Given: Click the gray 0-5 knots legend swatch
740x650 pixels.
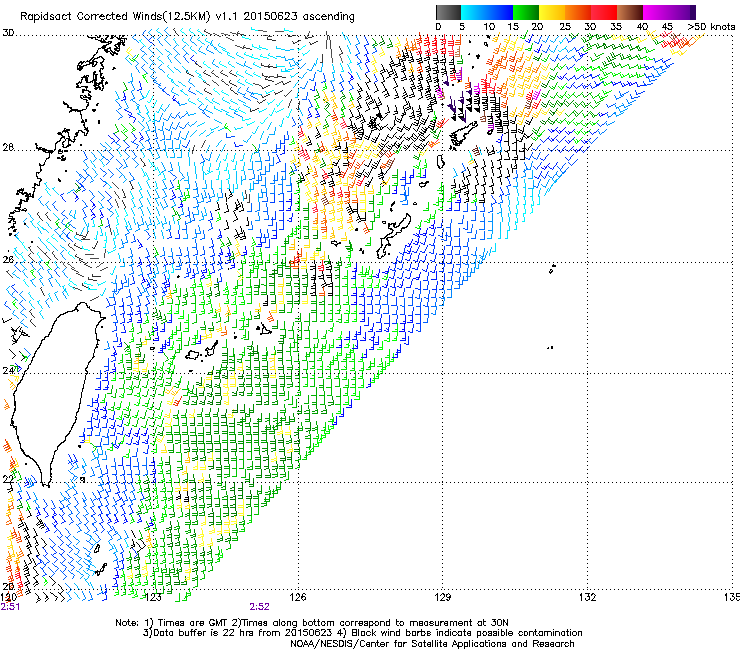Looking at the screenshot, I should (x=448, y=12).
